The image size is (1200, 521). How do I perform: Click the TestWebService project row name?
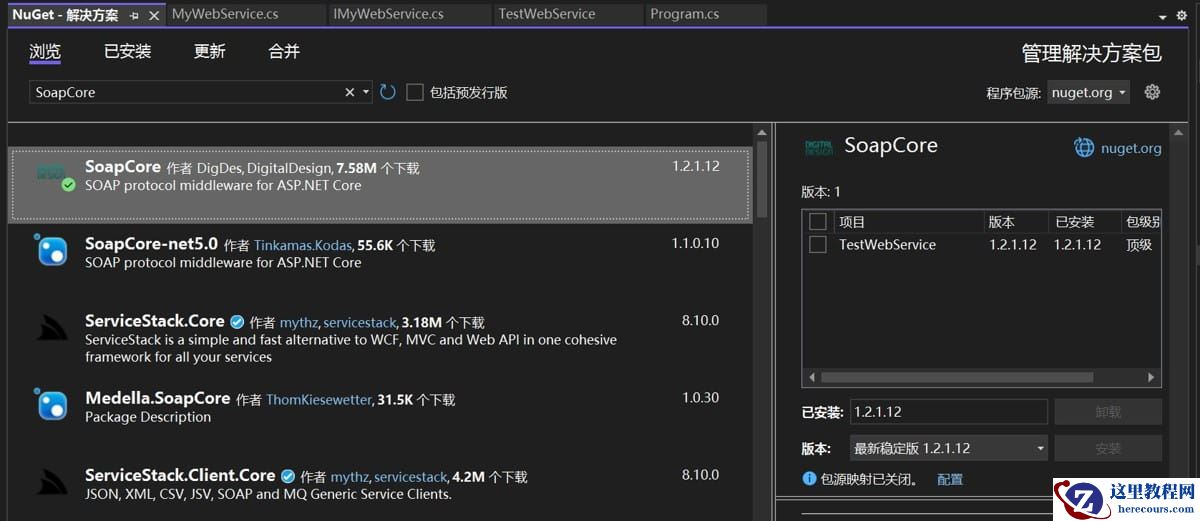[x=887, y=244]
